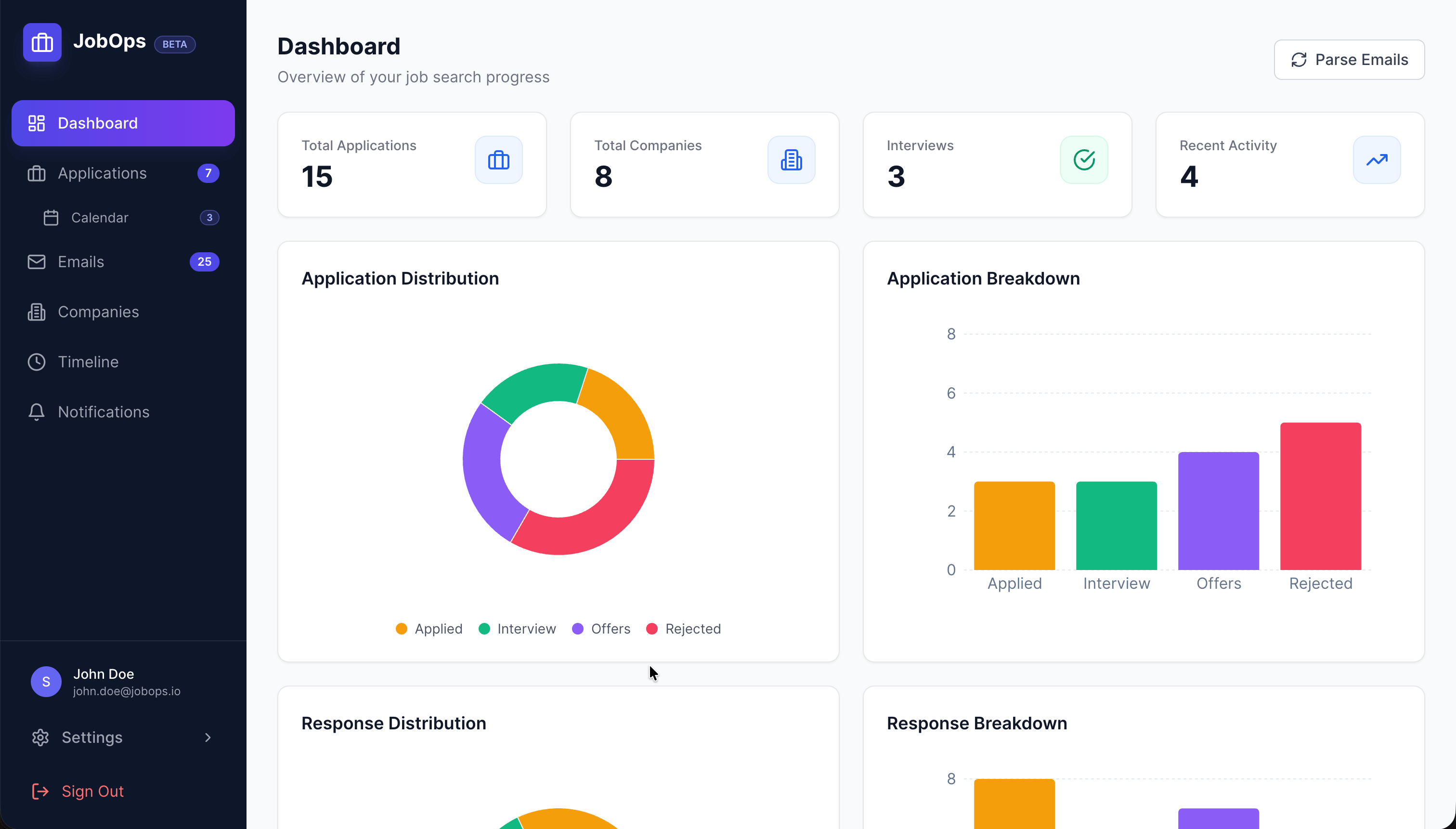Switch to the Applications section
This screenshot has width=1456, height=829.
click(102, 173)
